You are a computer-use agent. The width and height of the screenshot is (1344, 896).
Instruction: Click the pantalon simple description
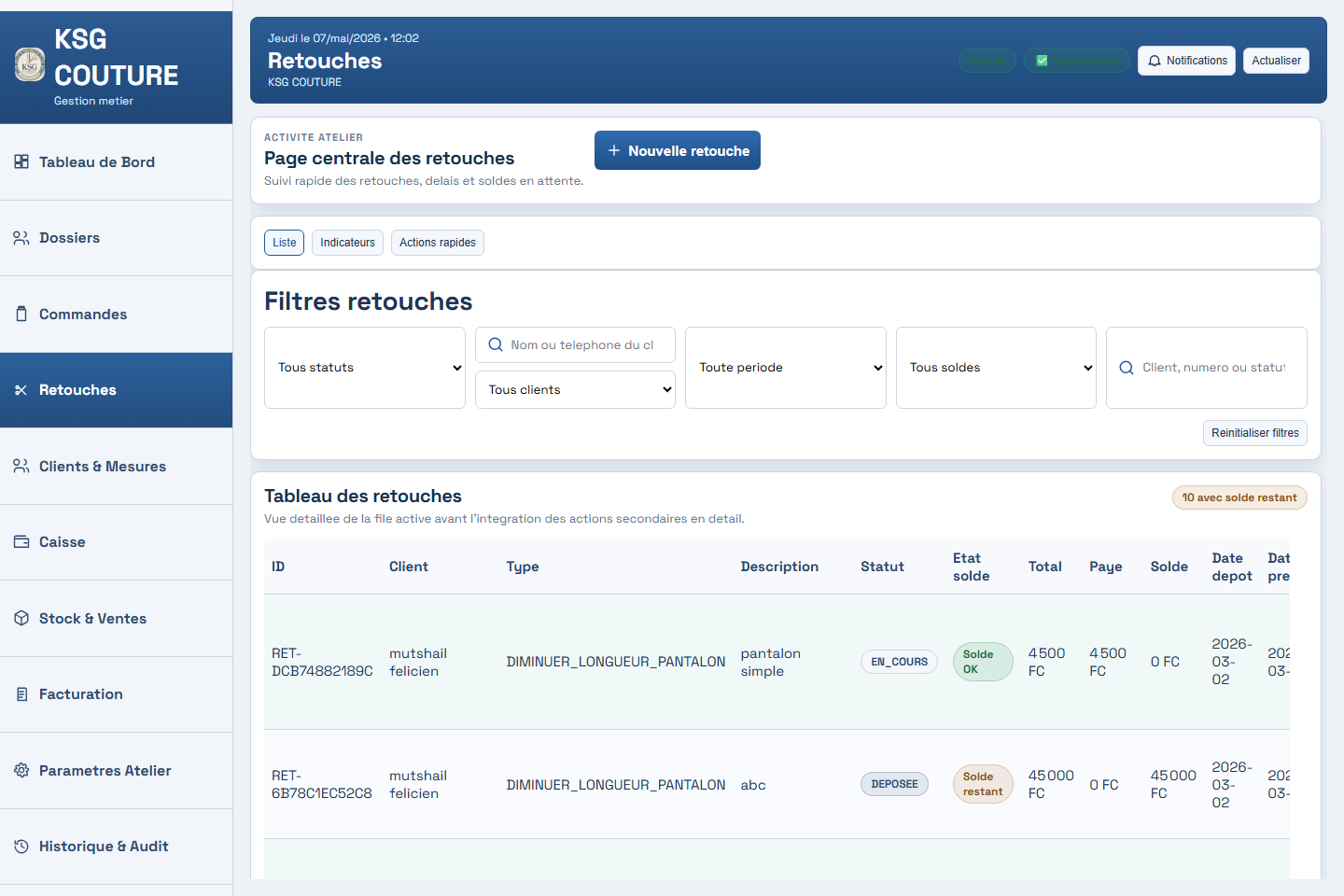pyautogui.click(x=771, y=662)
